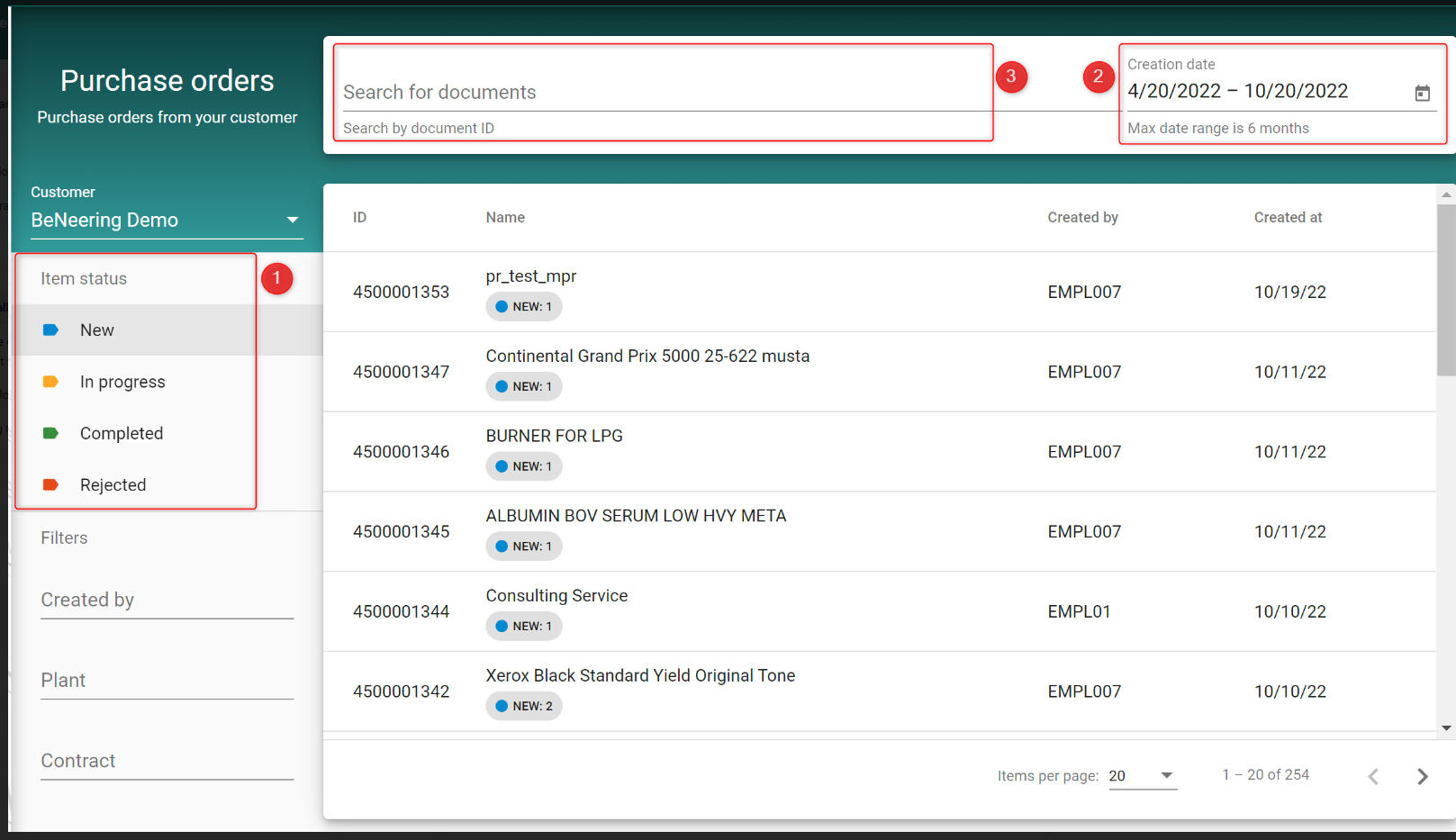Filter by Rejected status

pos(113,485)
